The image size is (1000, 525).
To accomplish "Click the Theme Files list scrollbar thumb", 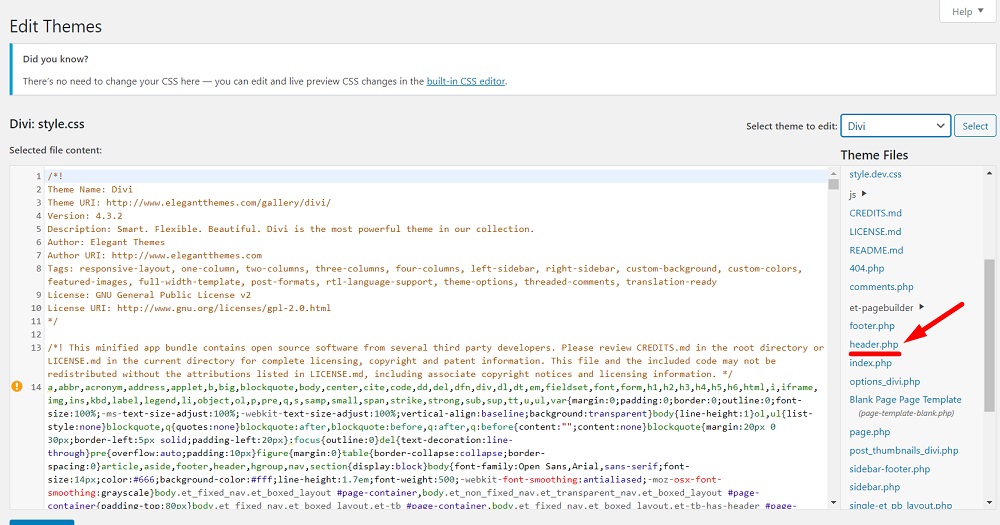I will click(989, 336).
